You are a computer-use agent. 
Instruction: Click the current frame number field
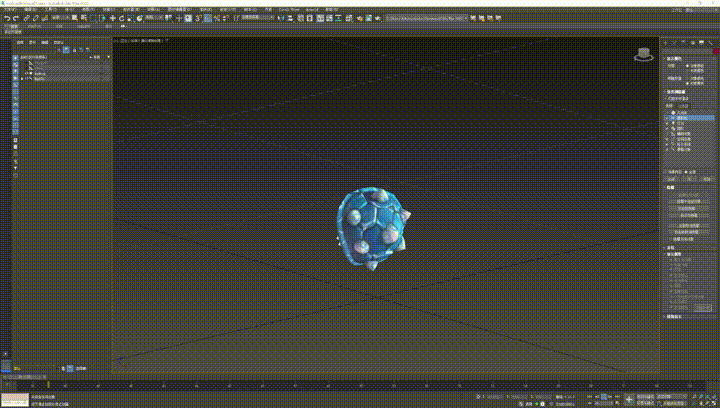[x=605, y=403]
